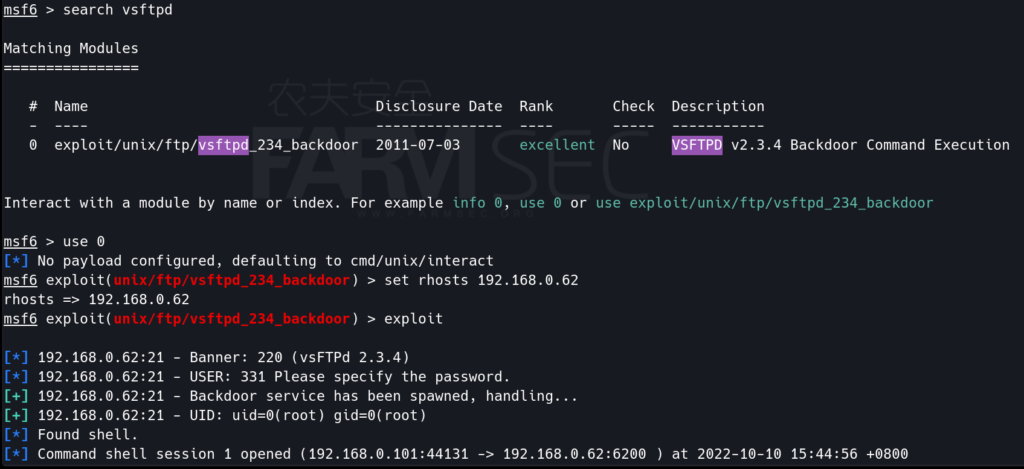The height and width of the screenshot is (469, 1024).
Task: Click 'v2.3.4 Backdoor Command Execution' text
Action: (871, 145)
